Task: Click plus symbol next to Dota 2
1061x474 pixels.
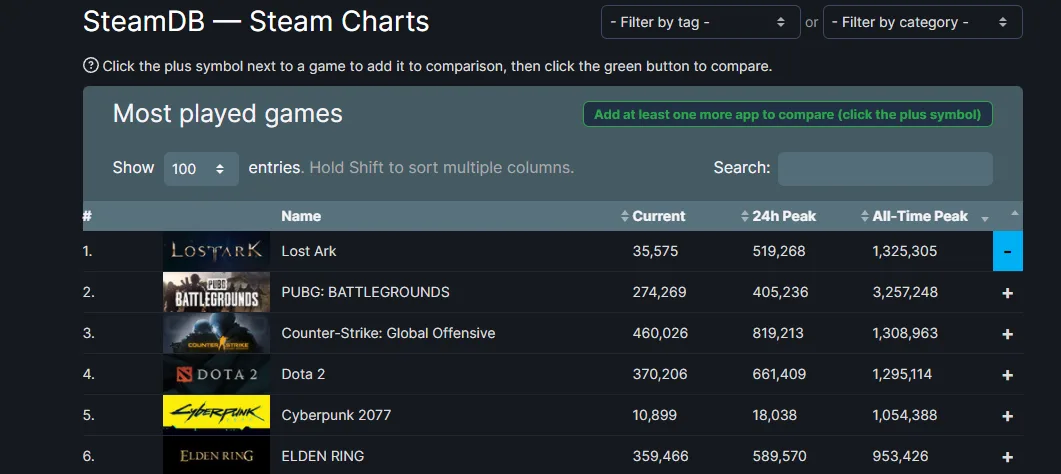Action: point(1007,375)
